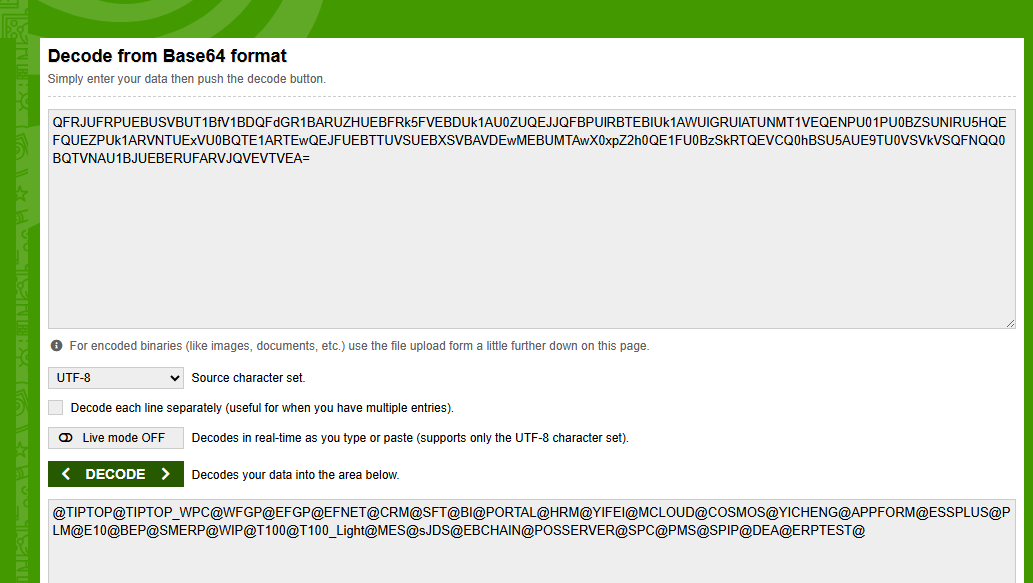Toggle the Live mode OFF text
This screenshot has width=1033, height=583.
(x=124, y=438)
